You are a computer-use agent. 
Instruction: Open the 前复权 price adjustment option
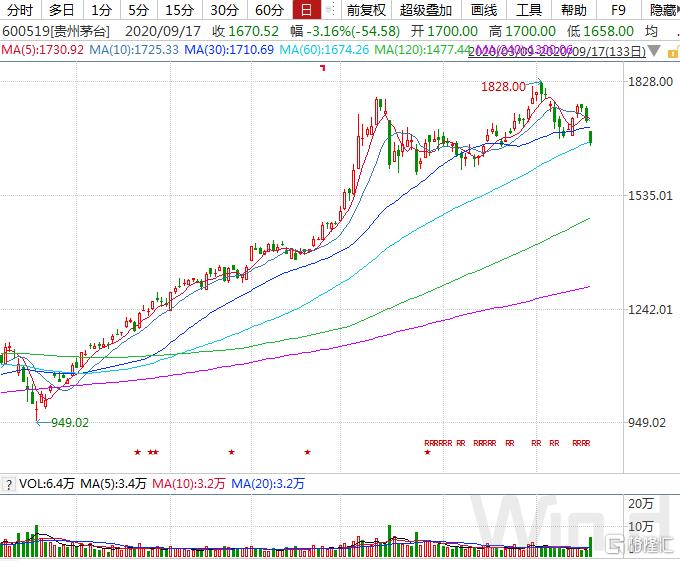(x=366, y=10)
